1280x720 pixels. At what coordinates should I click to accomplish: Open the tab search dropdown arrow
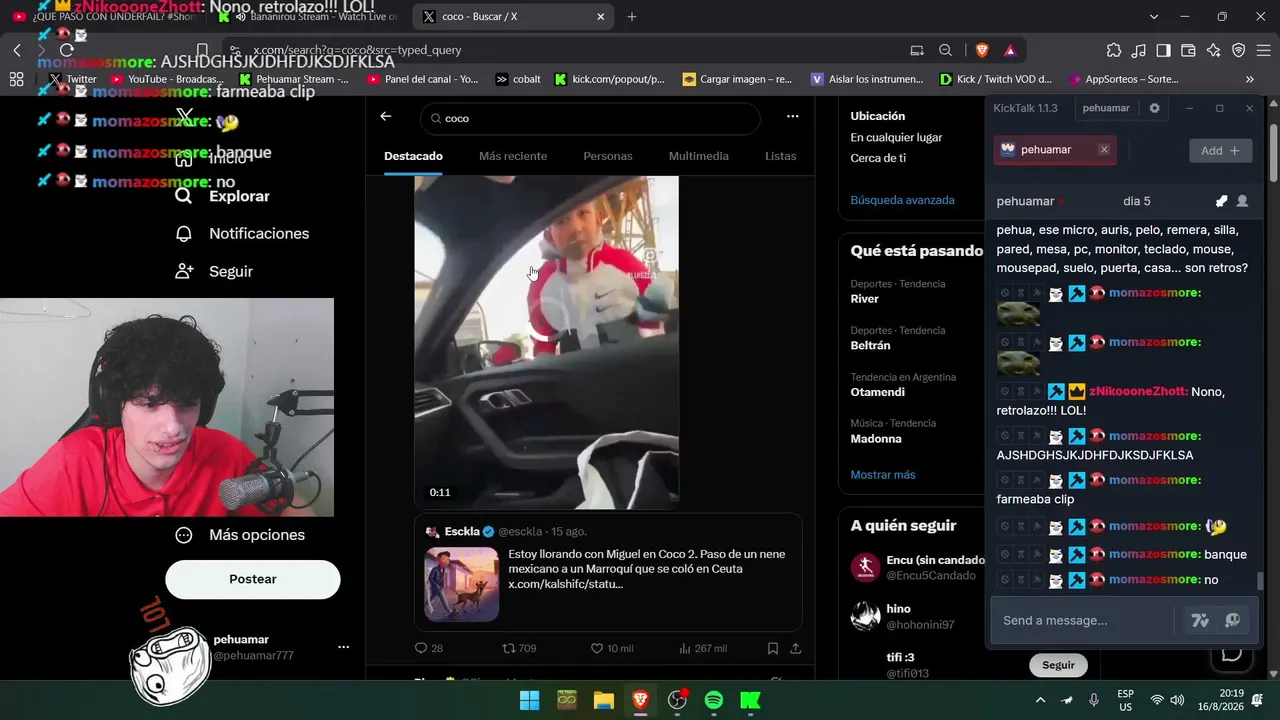1154,17
